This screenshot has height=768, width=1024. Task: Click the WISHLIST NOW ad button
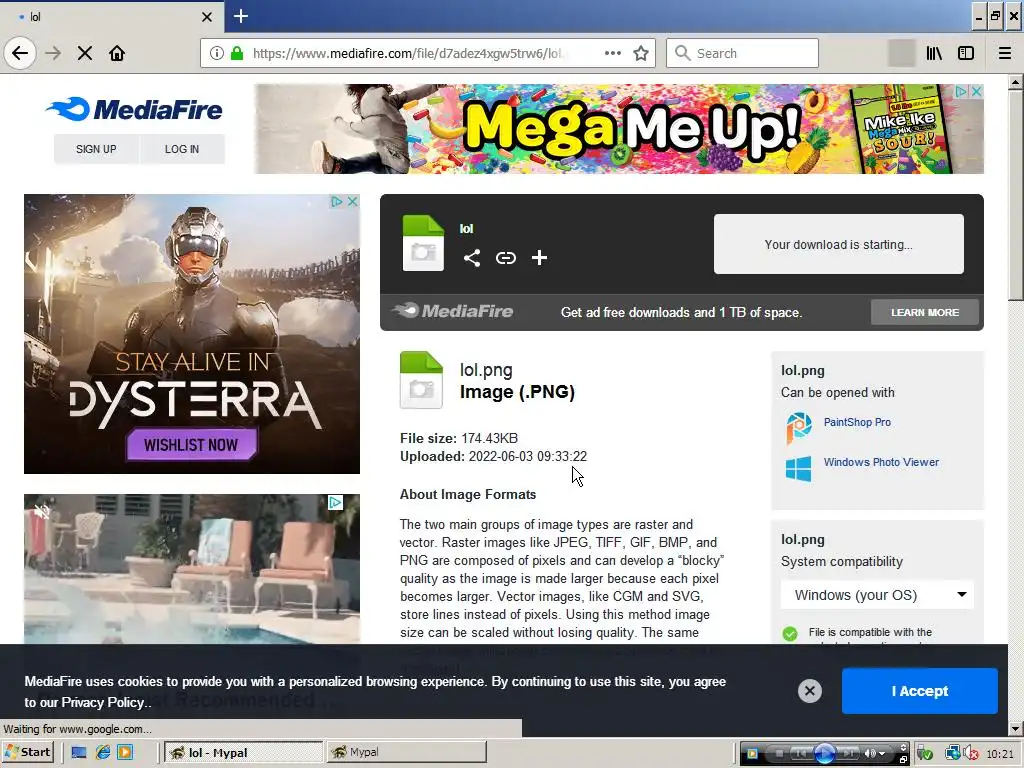coord(191,445)
